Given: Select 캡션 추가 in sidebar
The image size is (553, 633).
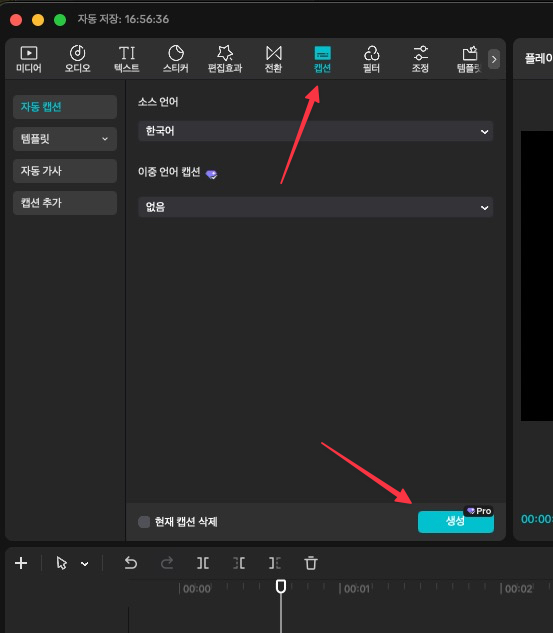Looking at the screenshot, I should point(65,203).
